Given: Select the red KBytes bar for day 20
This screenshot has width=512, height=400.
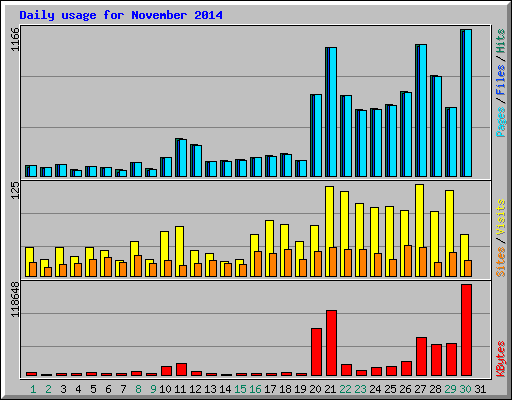Looking at the screenshot, I should coord(316,352).
